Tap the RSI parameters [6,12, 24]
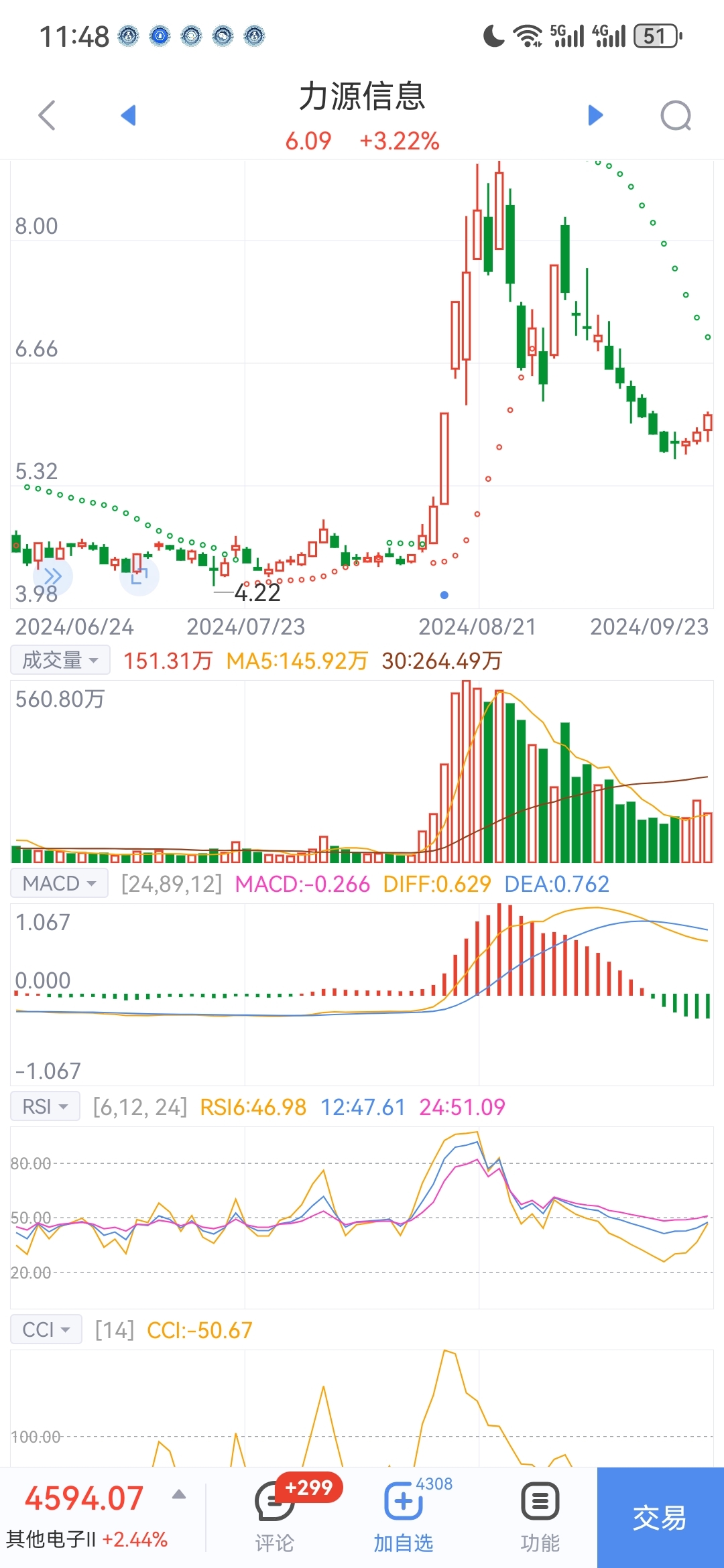 coord(140,1107)
